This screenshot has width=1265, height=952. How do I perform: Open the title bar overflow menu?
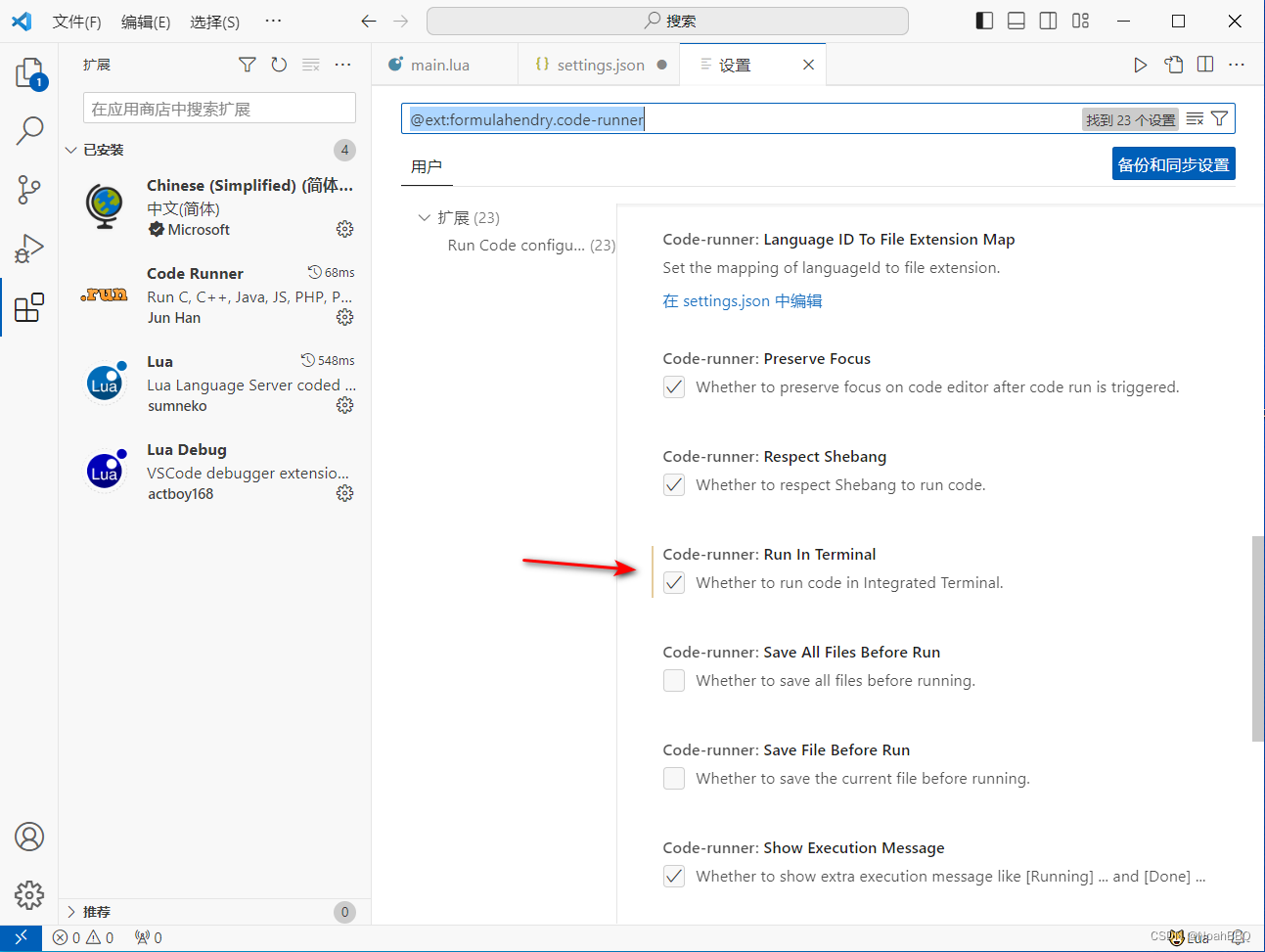(x=274, y=21)
